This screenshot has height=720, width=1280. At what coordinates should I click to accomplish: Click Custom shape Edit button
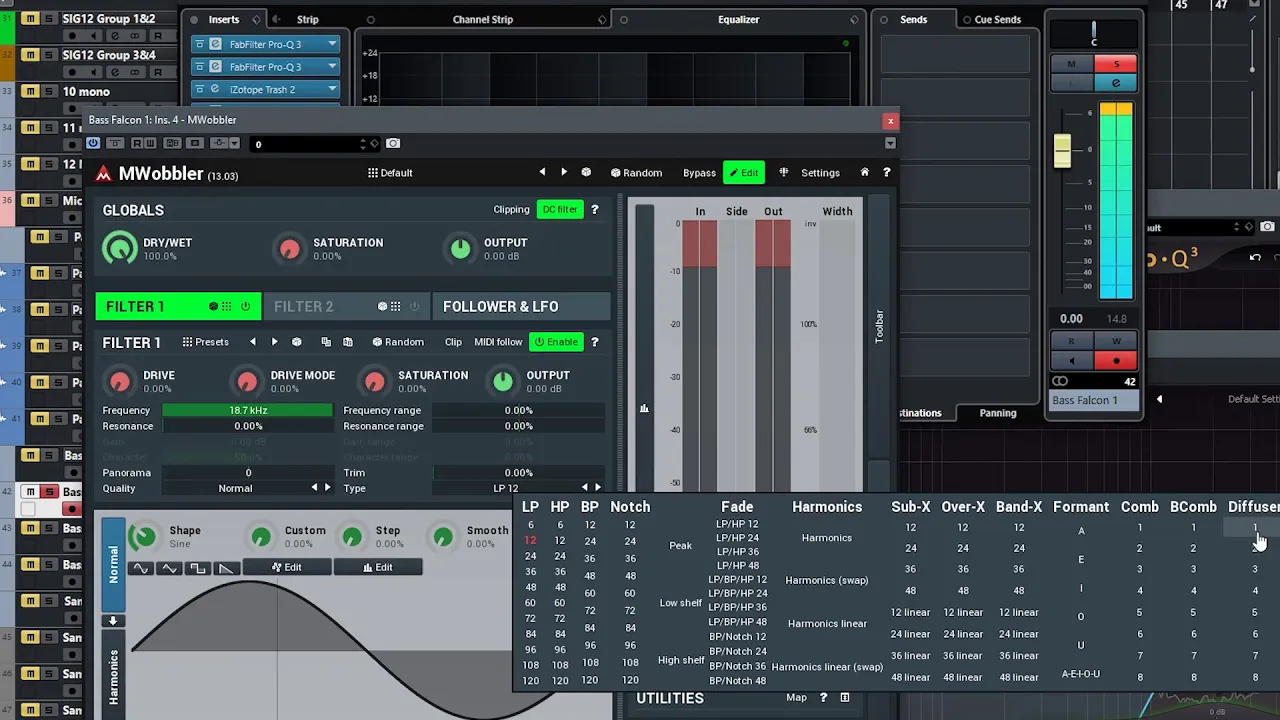tap(285, 568)
